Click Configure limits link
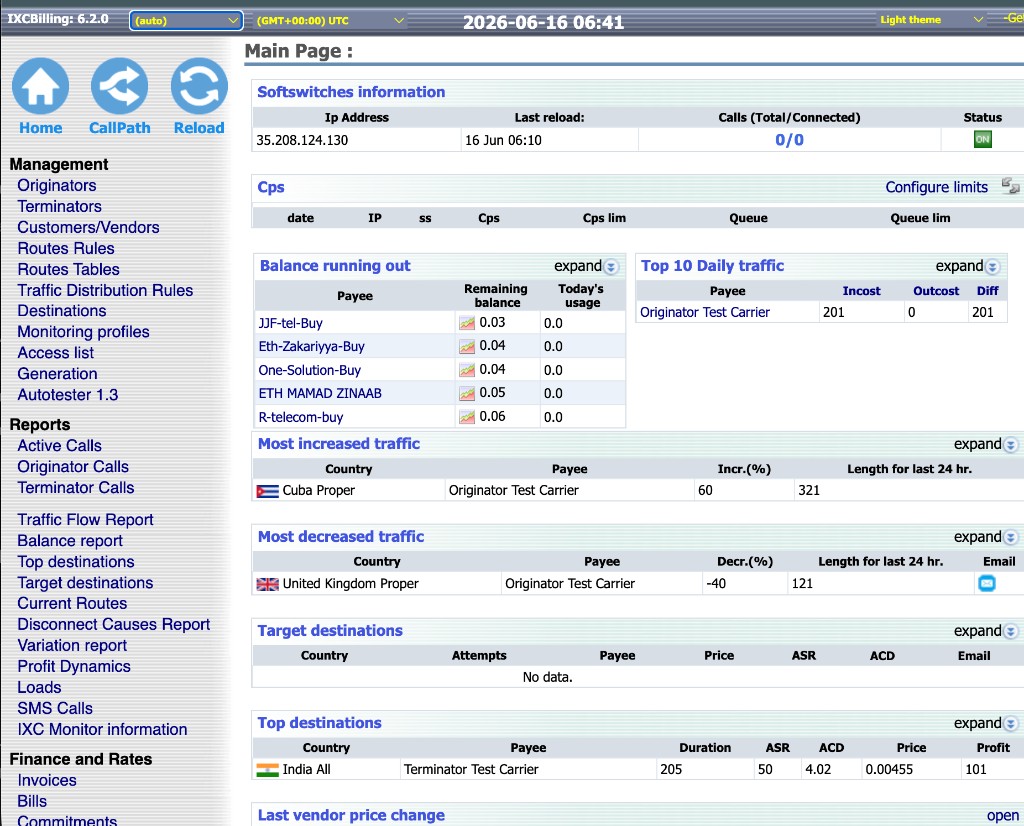Screen dimensions: 1024x826 (936, 187)
